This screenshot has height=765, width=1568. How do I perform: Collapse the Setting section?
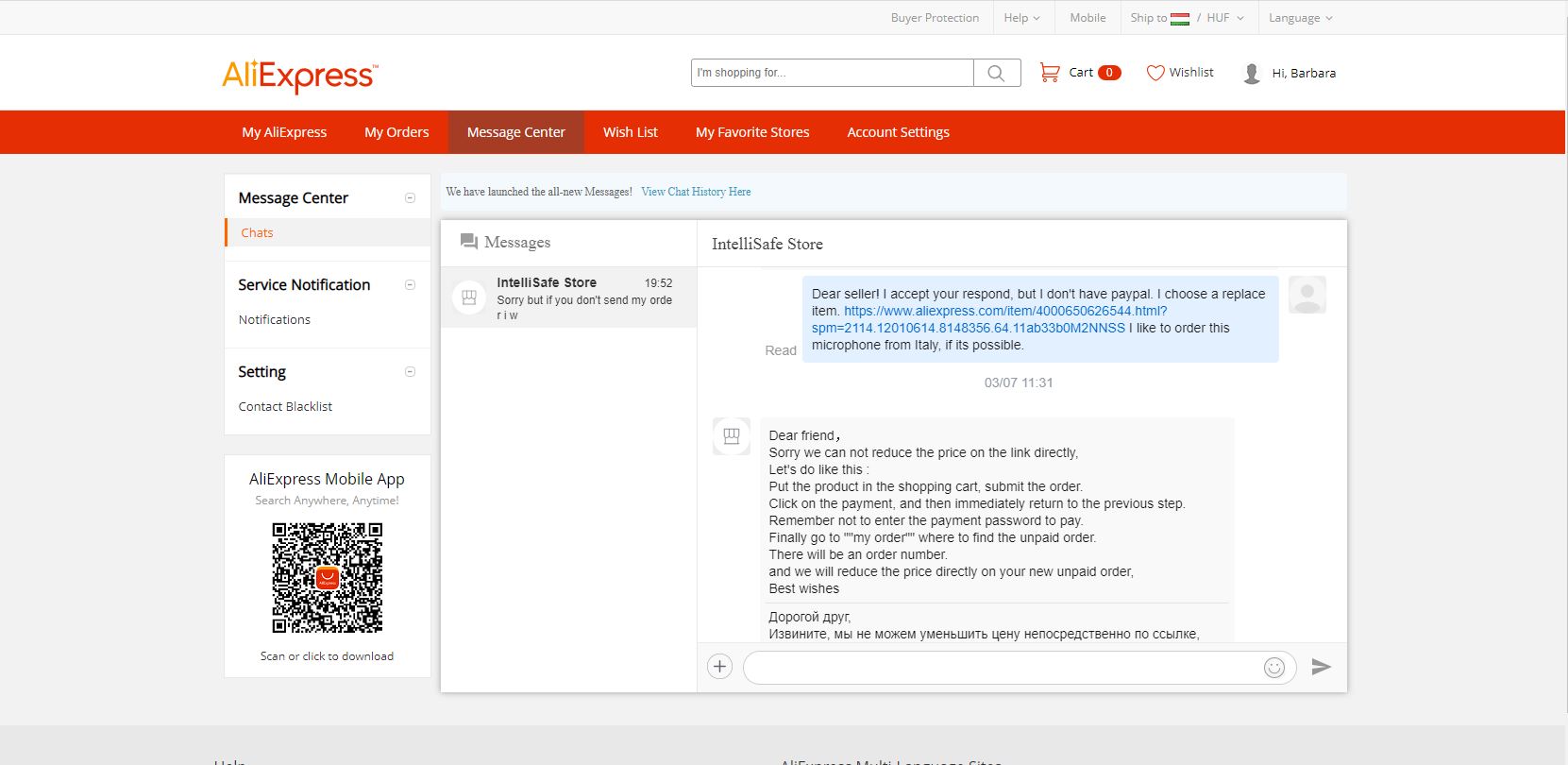(x=410, y=372)
